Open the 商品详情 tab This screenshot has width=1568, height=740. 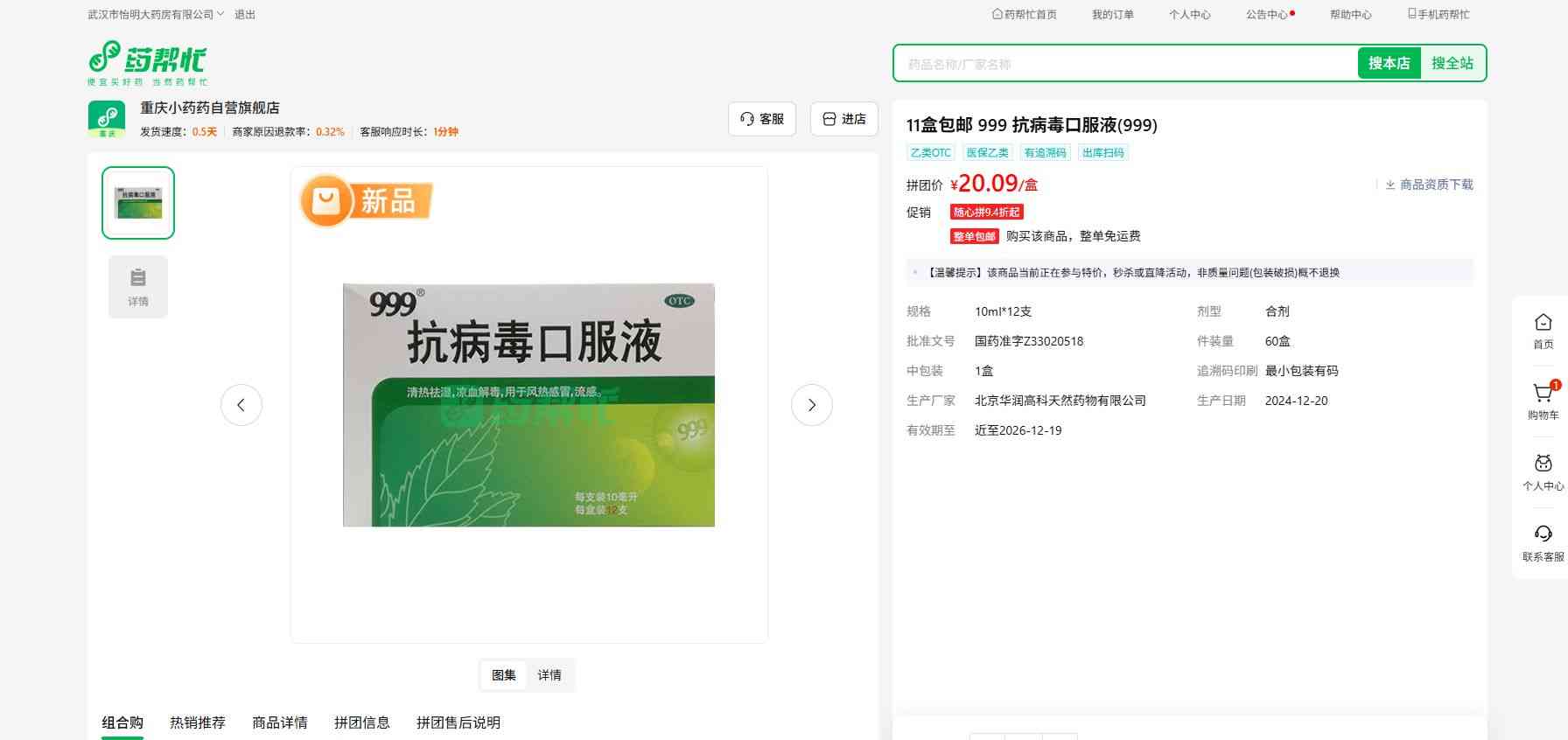[280, 723]
